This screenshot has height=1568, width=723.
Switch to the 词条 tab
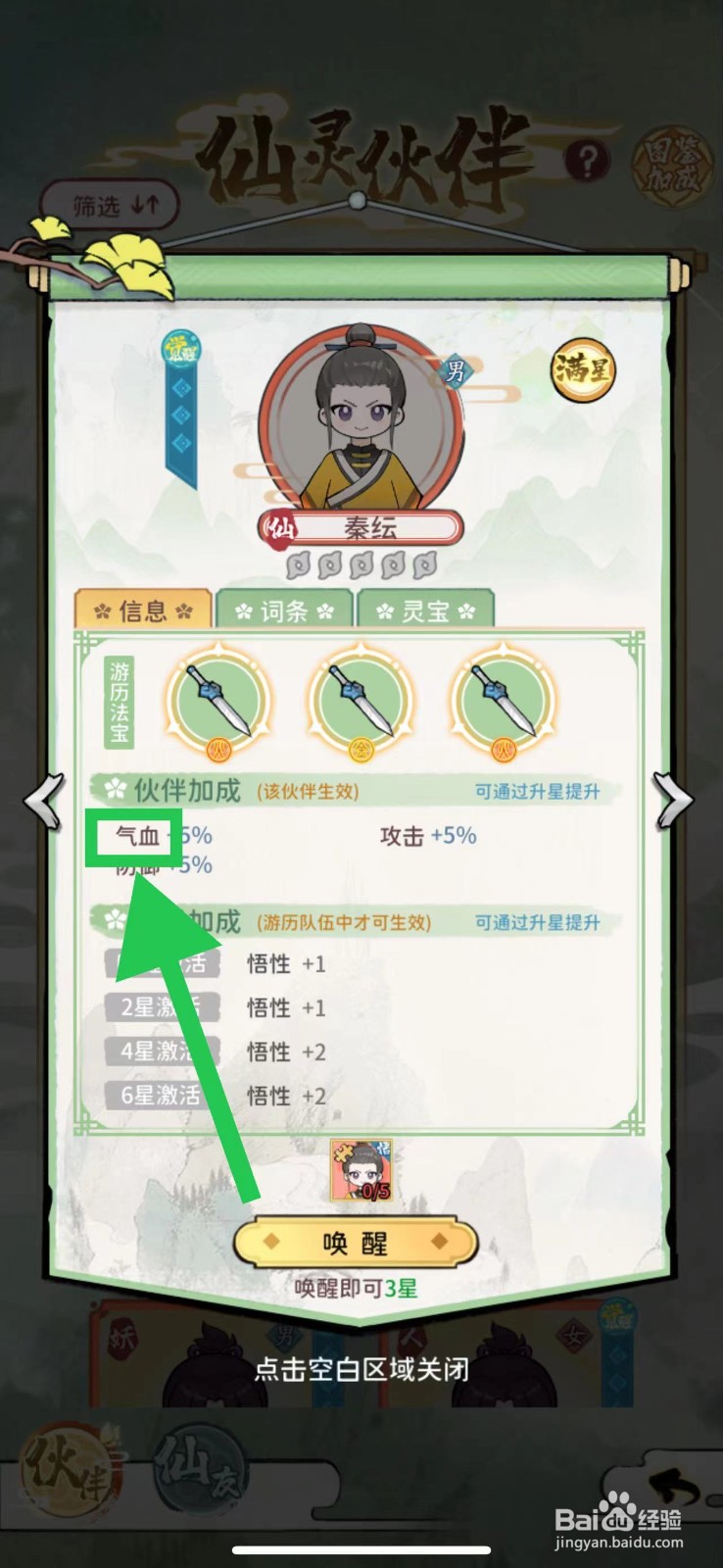tap(284, 611)
